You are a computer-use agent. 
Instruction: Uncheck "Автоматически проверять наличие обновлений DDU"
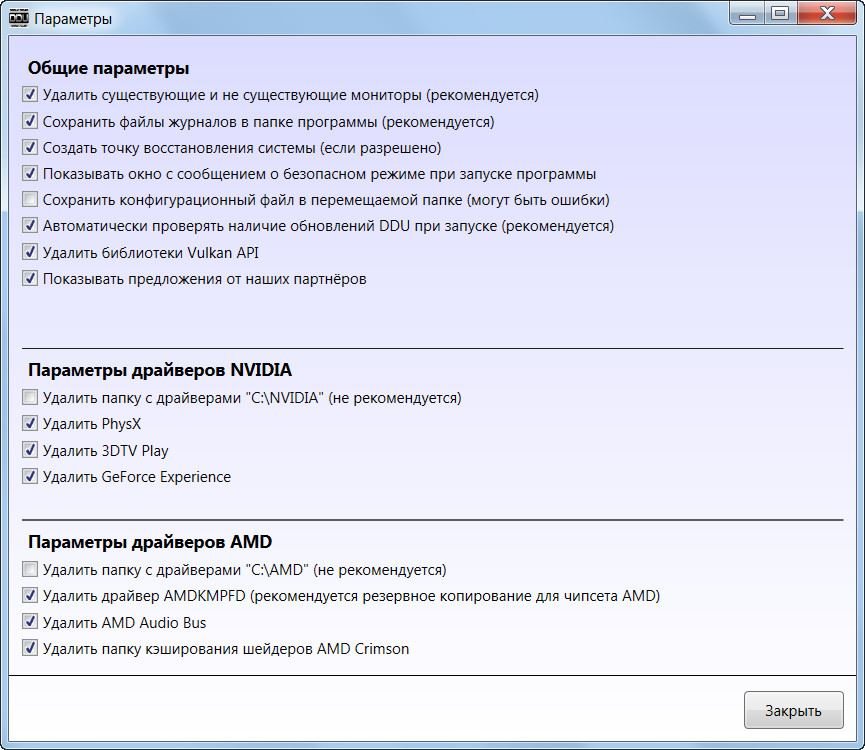pyautogui.click(x=30, y=226)
